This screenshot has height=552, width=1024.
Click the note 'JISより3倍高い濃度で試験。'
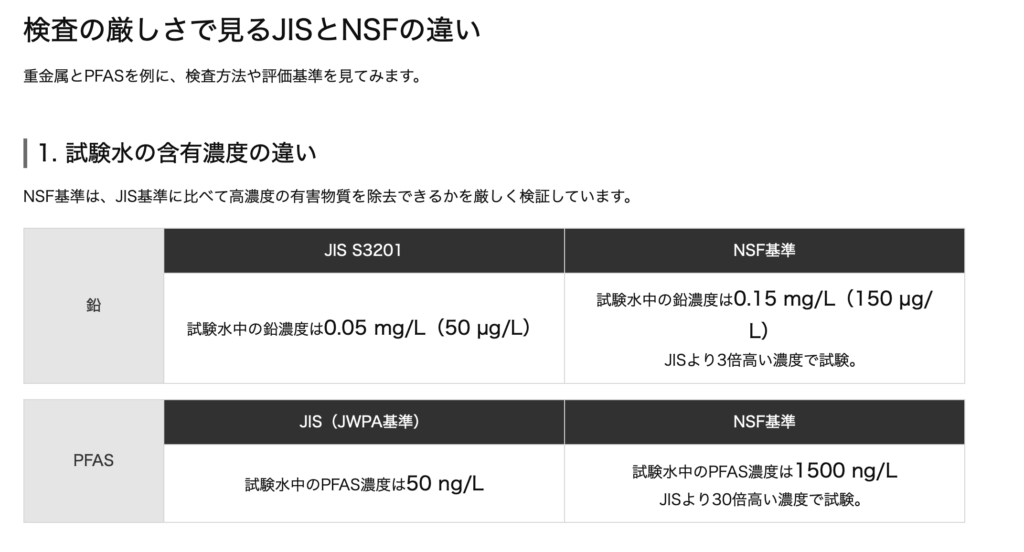(x=763, y=360)
